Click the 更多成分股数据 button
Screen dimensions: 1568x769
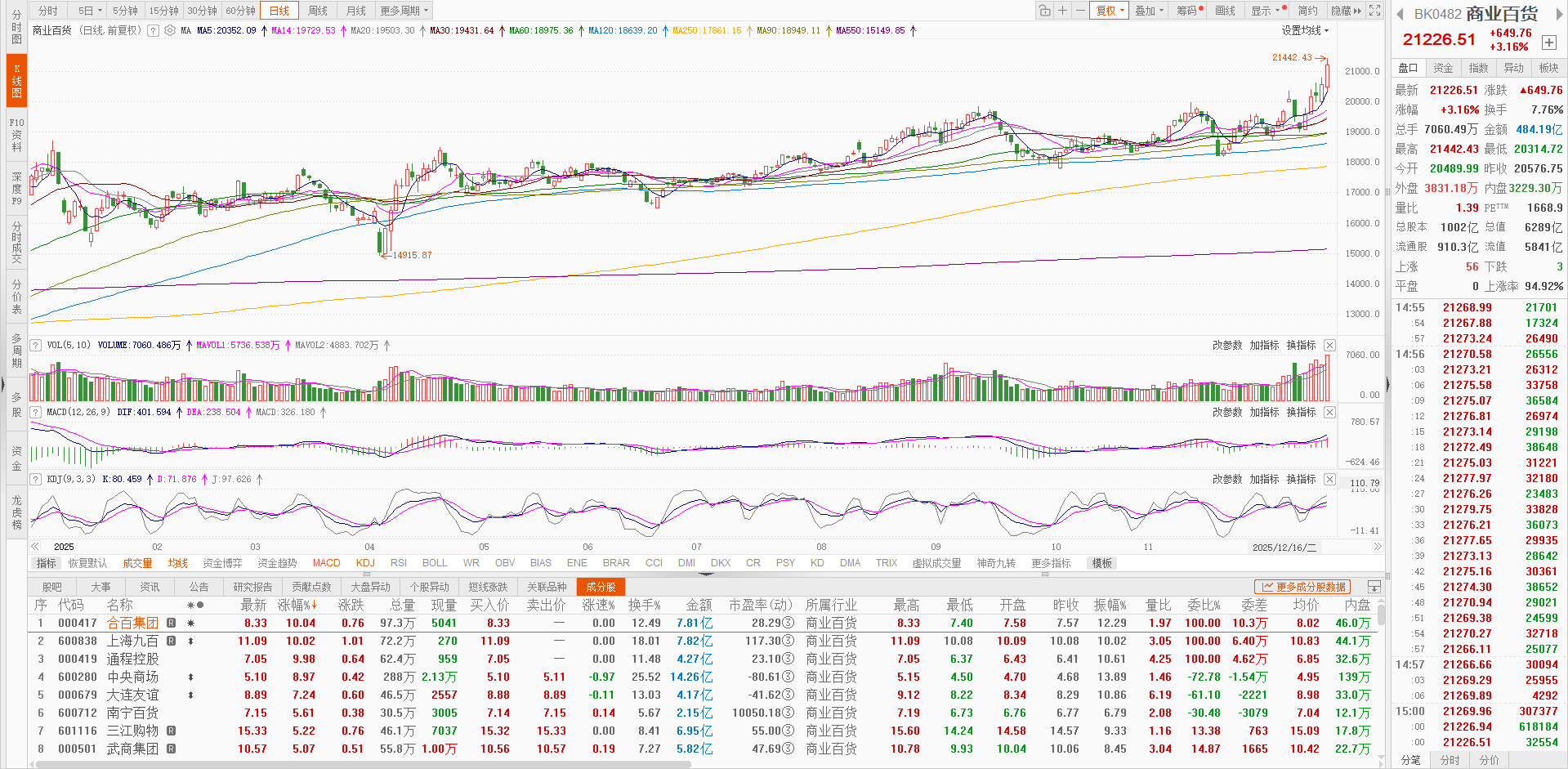pyautogui.click(x=1303, y=587)
